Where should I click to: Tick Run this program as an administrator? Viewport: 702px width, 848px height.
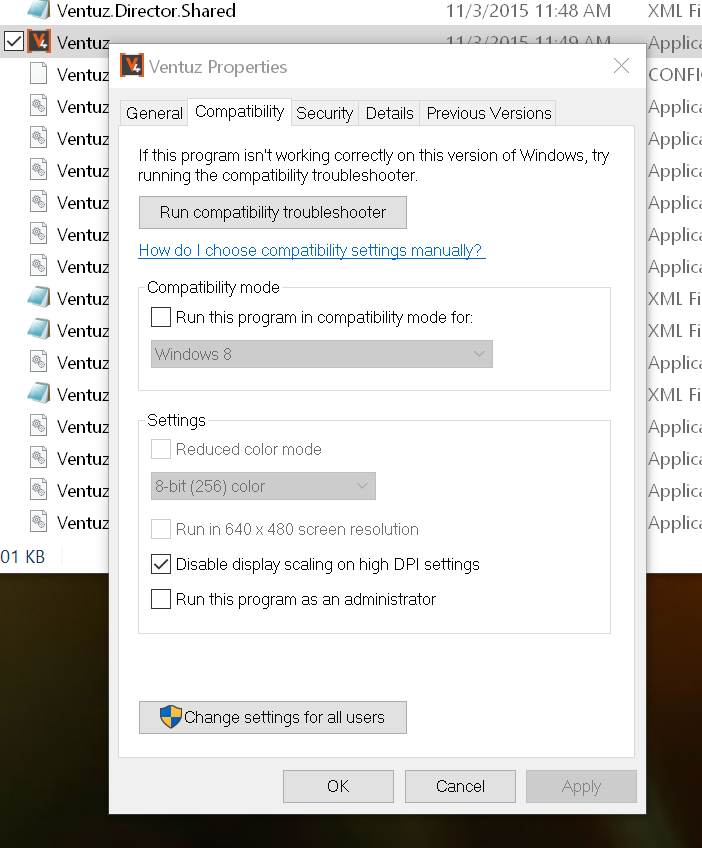[161, 599]
